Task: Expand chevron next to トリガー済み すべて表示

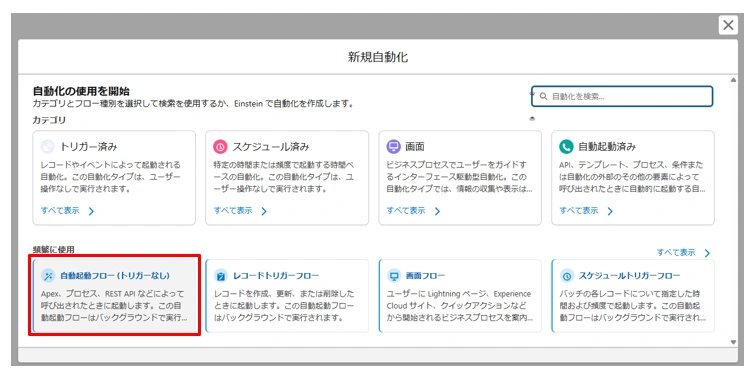Action: 91,211
